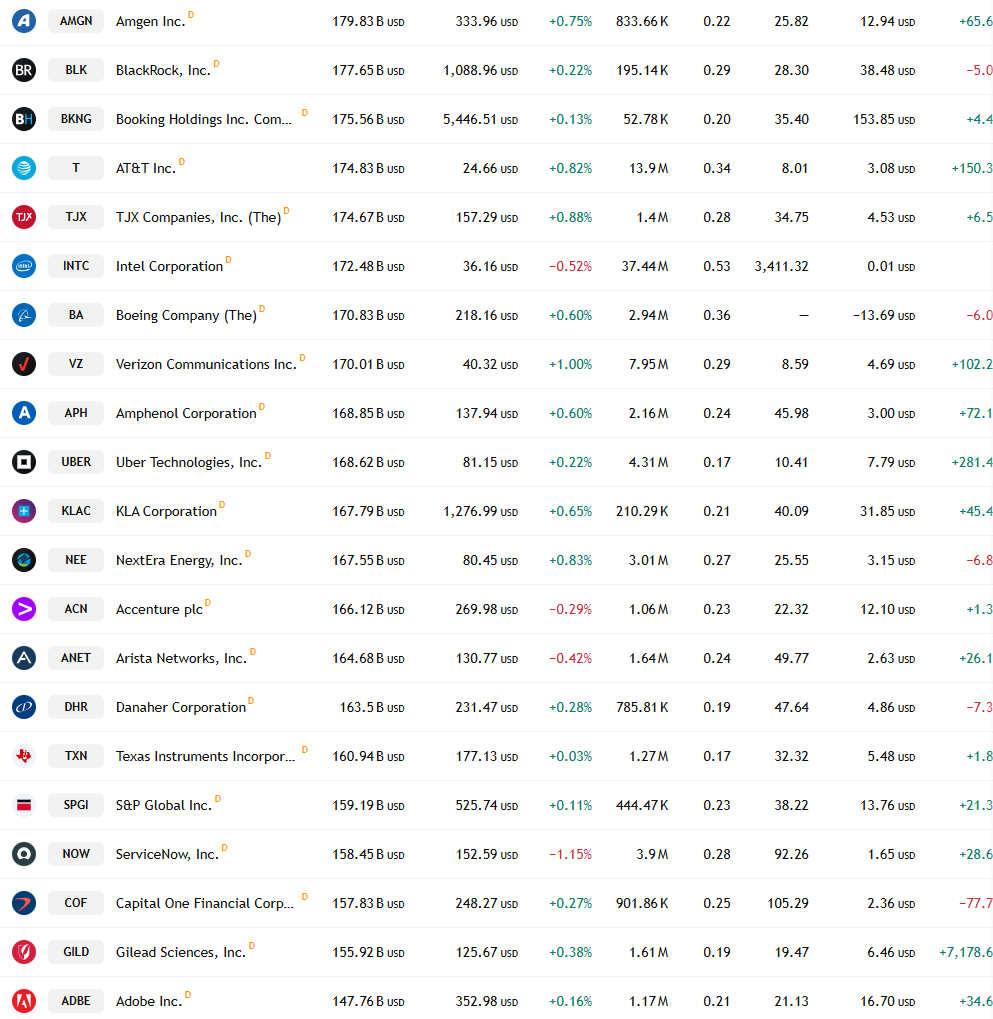This screenshot has height=1019, width=993.
Task: Open the Verizon Communications Inc. link
Action: tap(206, 365)
